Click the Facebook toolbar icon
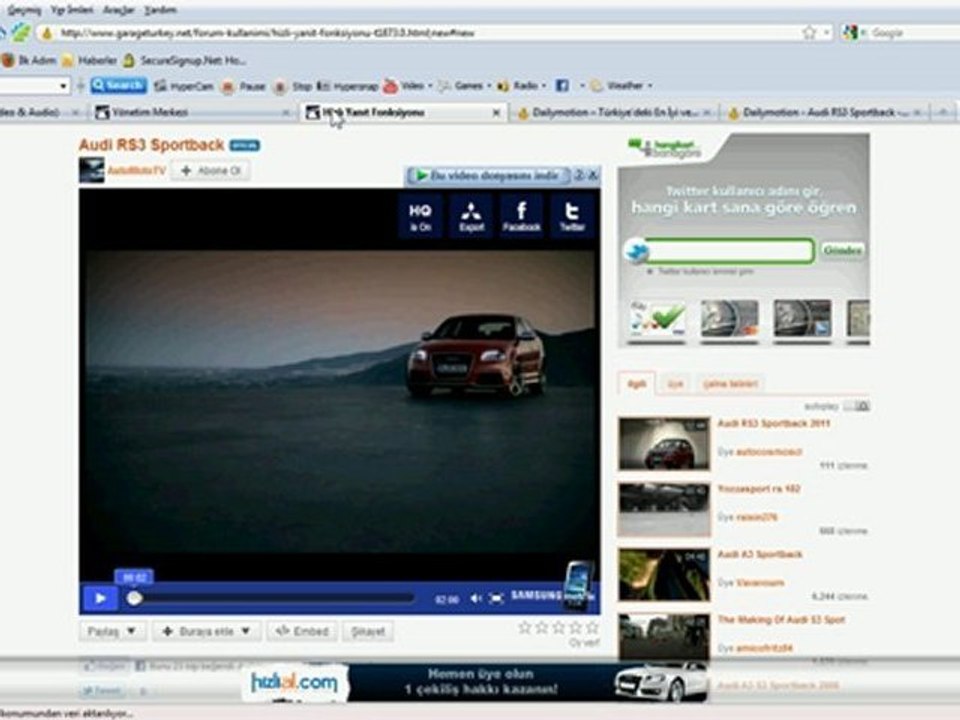Viewport: 960px width, 720px height. point(562,86)
